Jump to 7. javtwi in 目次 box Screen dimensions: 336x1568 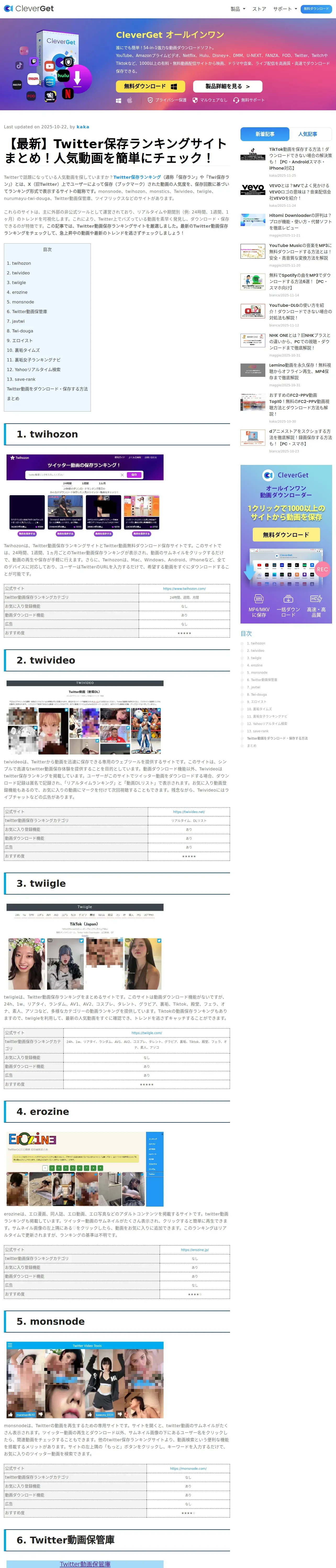click(x=16, y=321)
